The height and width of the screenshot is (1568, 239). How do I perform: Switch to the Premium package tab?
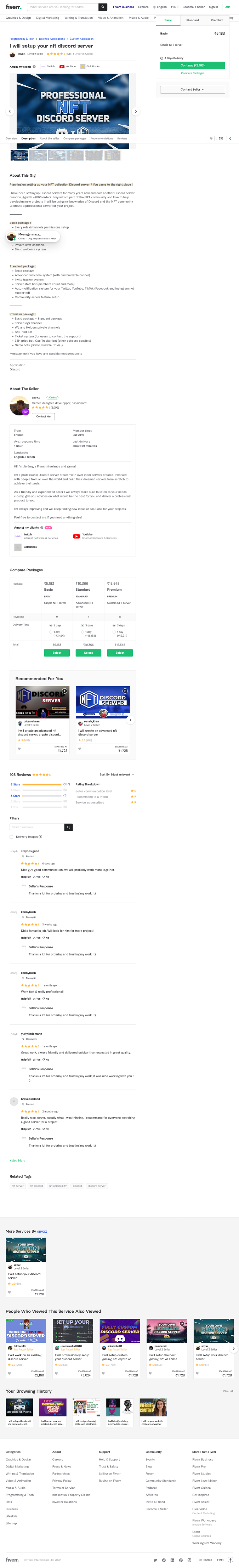[x=216, y=20]
